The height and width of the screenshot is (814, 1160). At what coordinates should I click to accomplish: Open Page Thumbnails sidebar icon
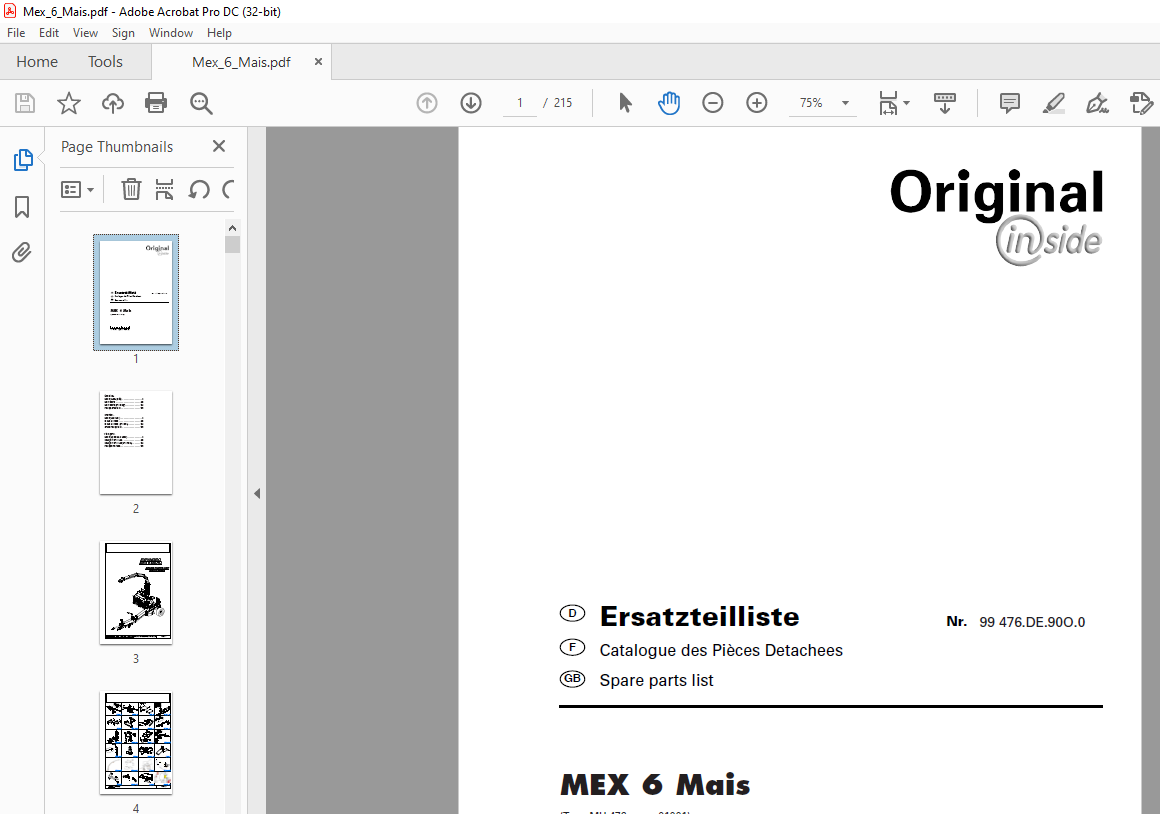click(x=23, y=160)
